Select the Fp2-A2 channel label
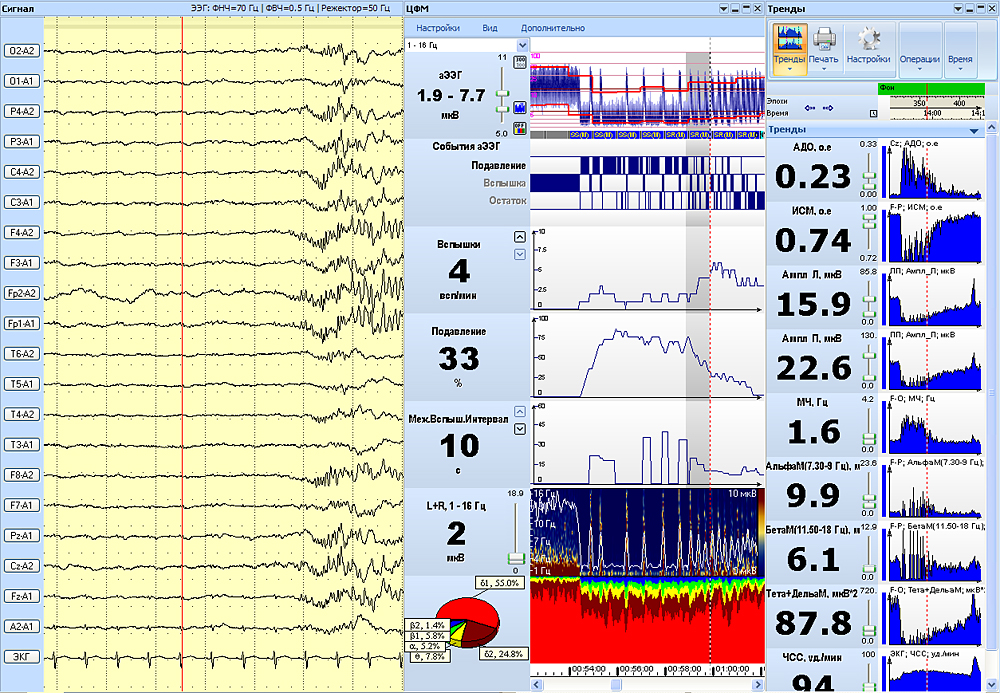 point(22,293)
